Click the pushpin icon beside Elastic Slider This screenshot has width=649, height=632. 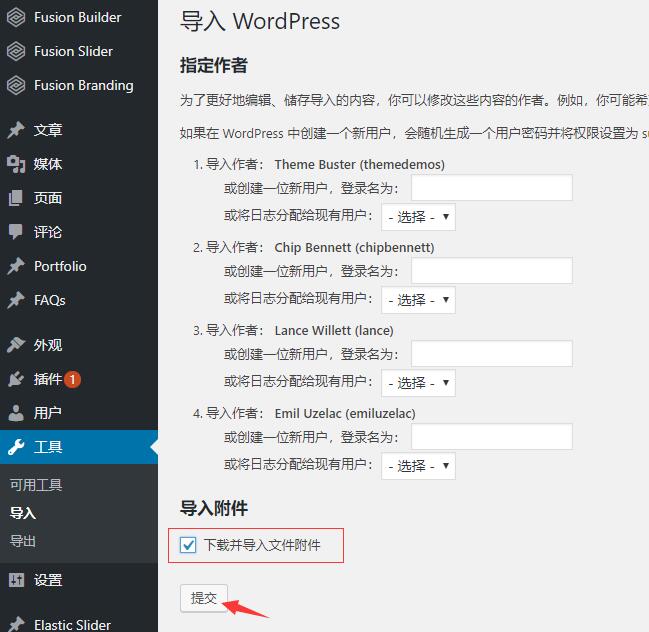16,624
